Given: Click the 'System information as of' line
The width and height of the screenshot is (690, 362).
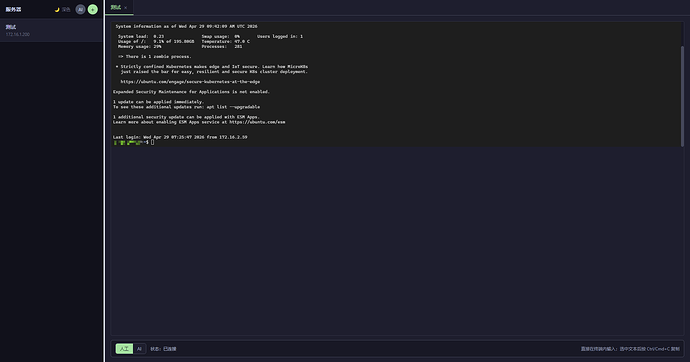Looking at the screenshot, I should tap(187, 26).
